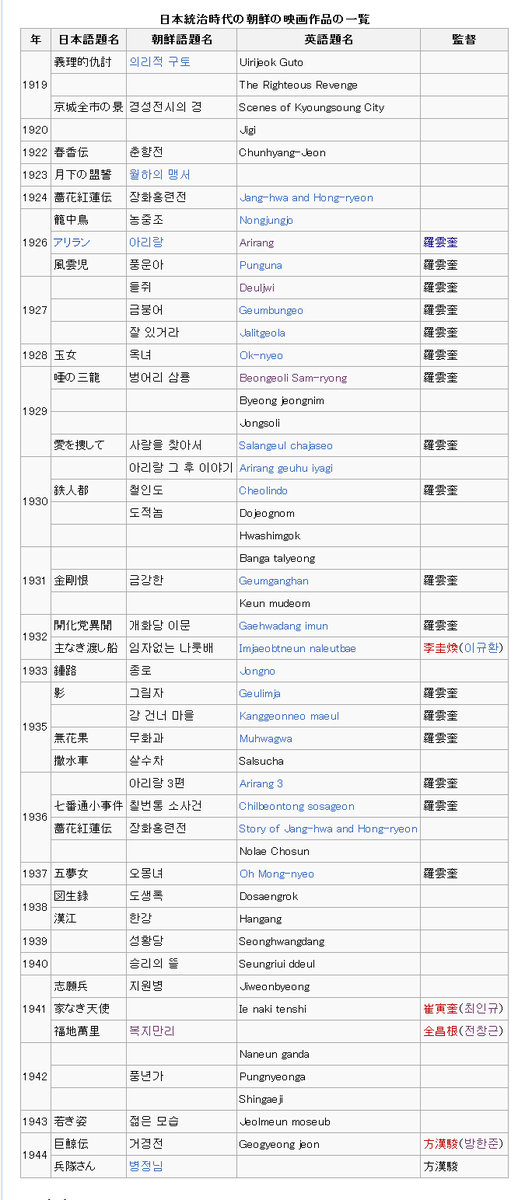Click plain 方漢駿 in the 兵隊さん row

[x=441, y=1166]
